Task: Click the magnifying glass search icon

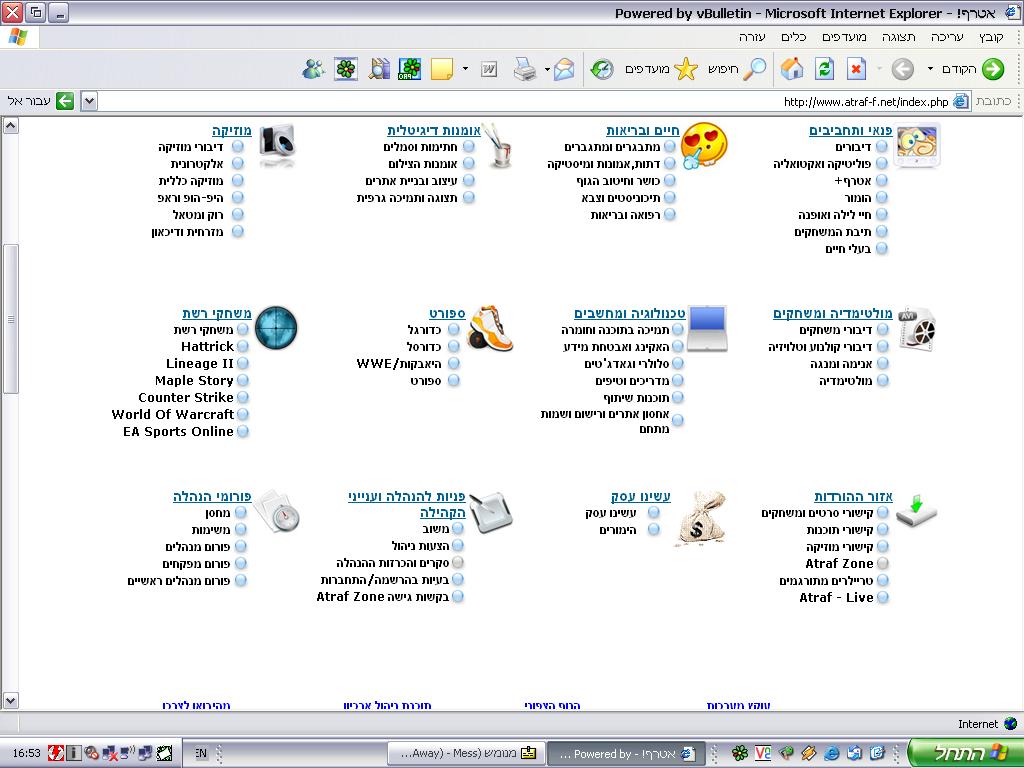Action: (x=755, y=68)
